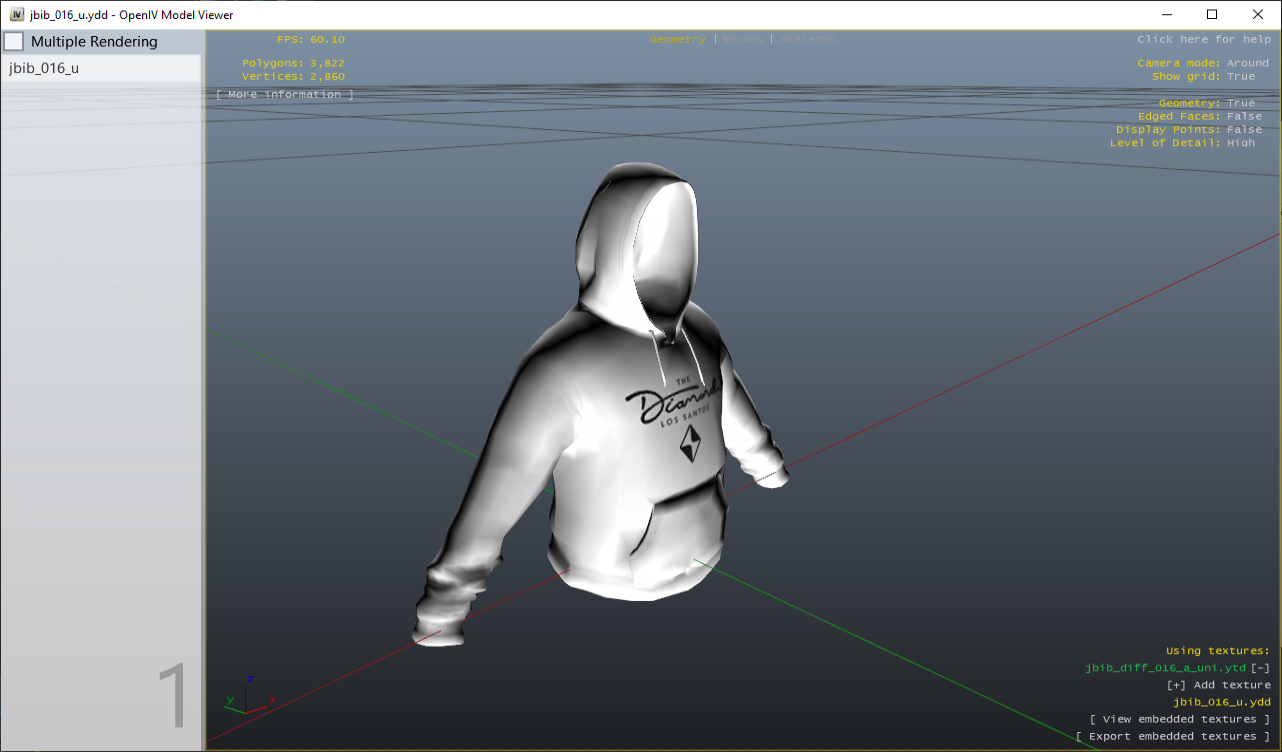
Task: Select jbib_016_u in the model list
Action: [x=45, y=67]
